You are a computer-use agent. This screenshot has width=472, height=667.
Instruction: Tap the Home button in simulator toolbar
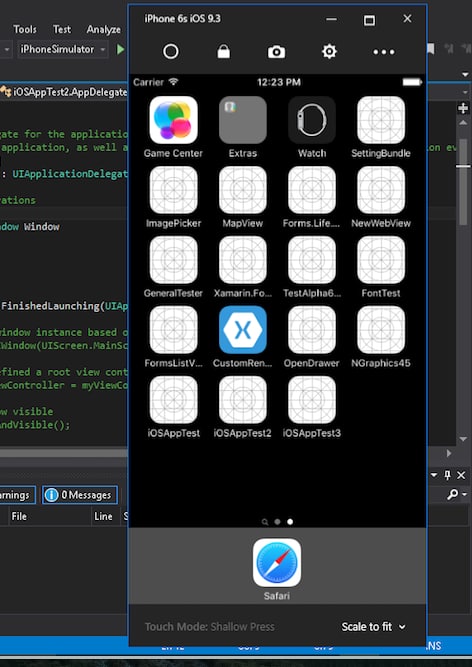pos(171,51)
